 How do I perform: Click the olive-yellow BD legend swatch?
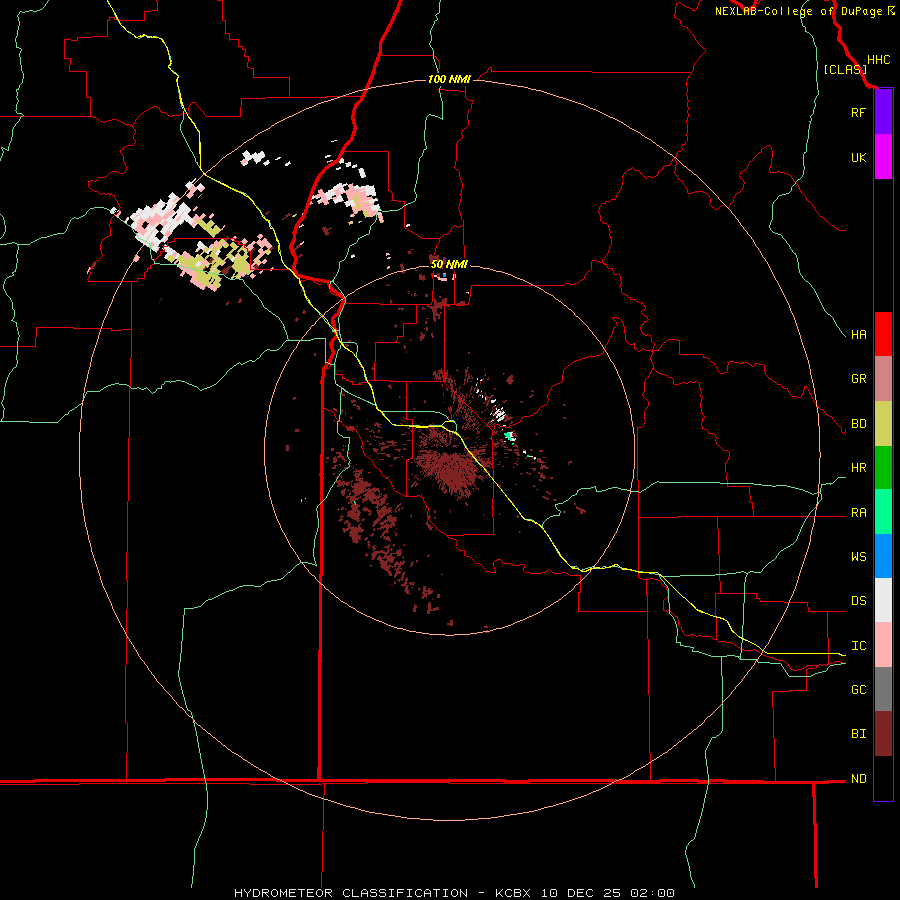883,424
